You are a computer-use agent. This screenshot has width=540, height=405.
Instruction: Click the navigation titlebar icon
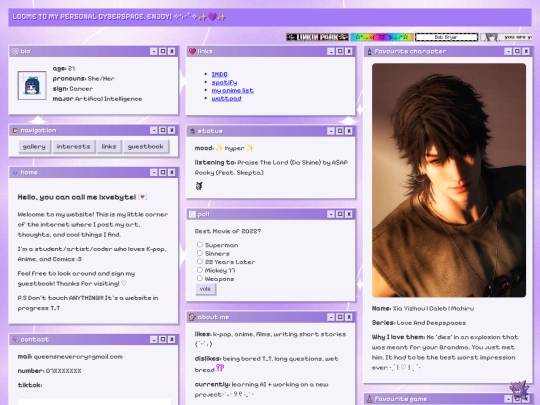pos(15,130)
